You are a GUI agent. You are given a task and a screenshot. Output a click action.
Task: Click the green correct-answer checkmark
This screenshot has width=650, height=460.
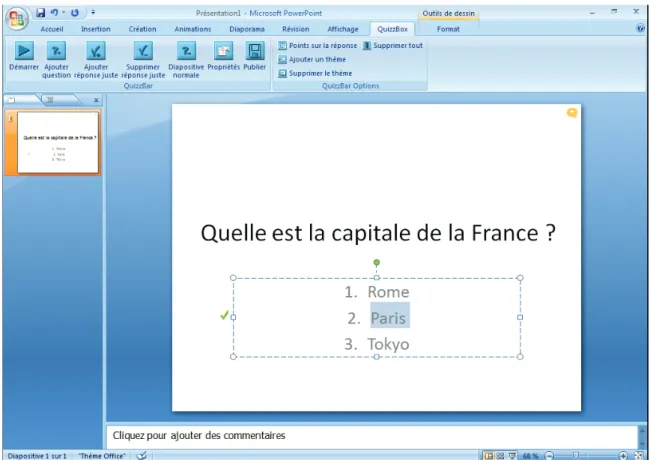224,316
